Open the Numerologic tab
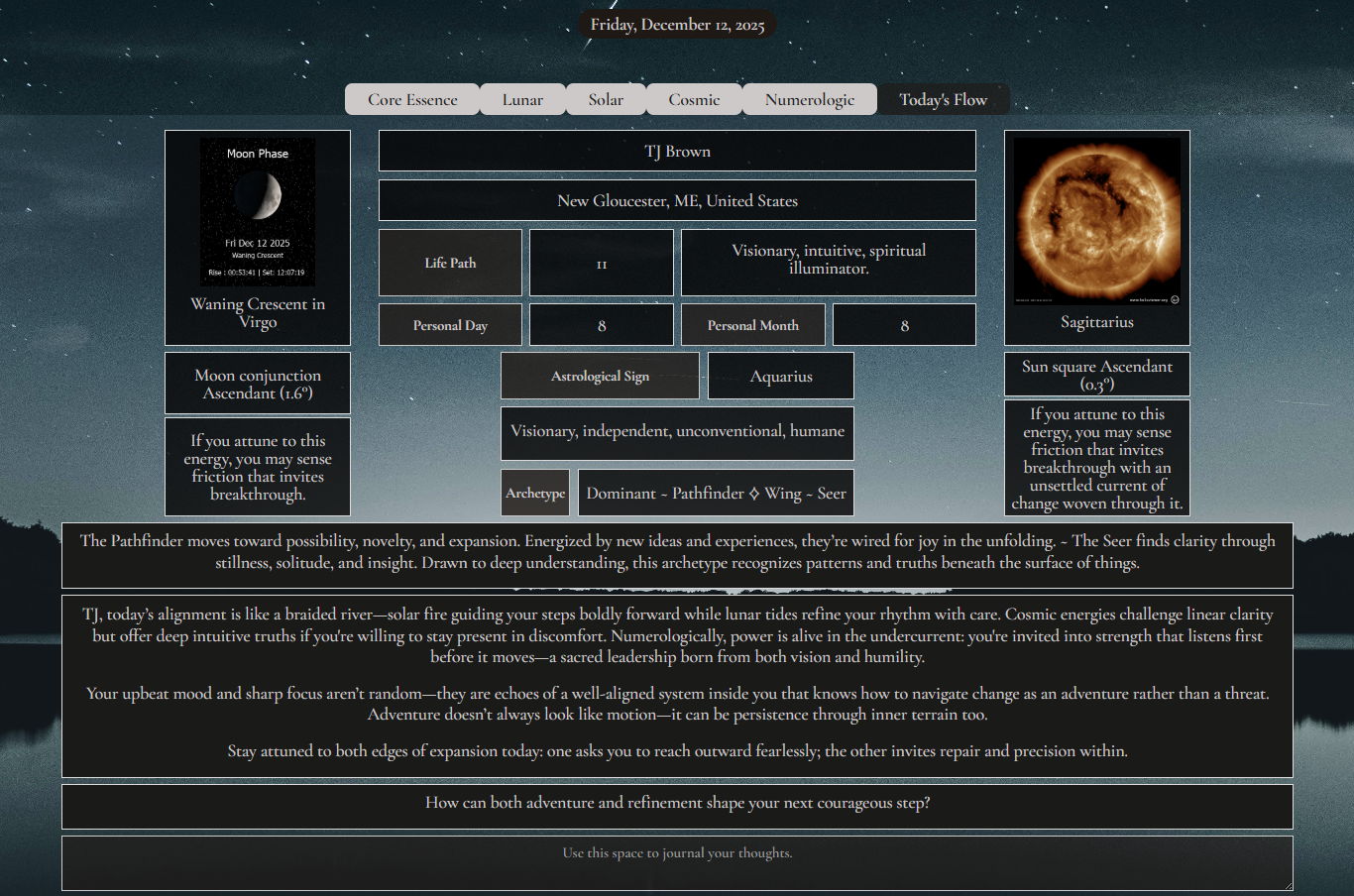Screen dimensions: 1354x896 [x=809, y=99]
